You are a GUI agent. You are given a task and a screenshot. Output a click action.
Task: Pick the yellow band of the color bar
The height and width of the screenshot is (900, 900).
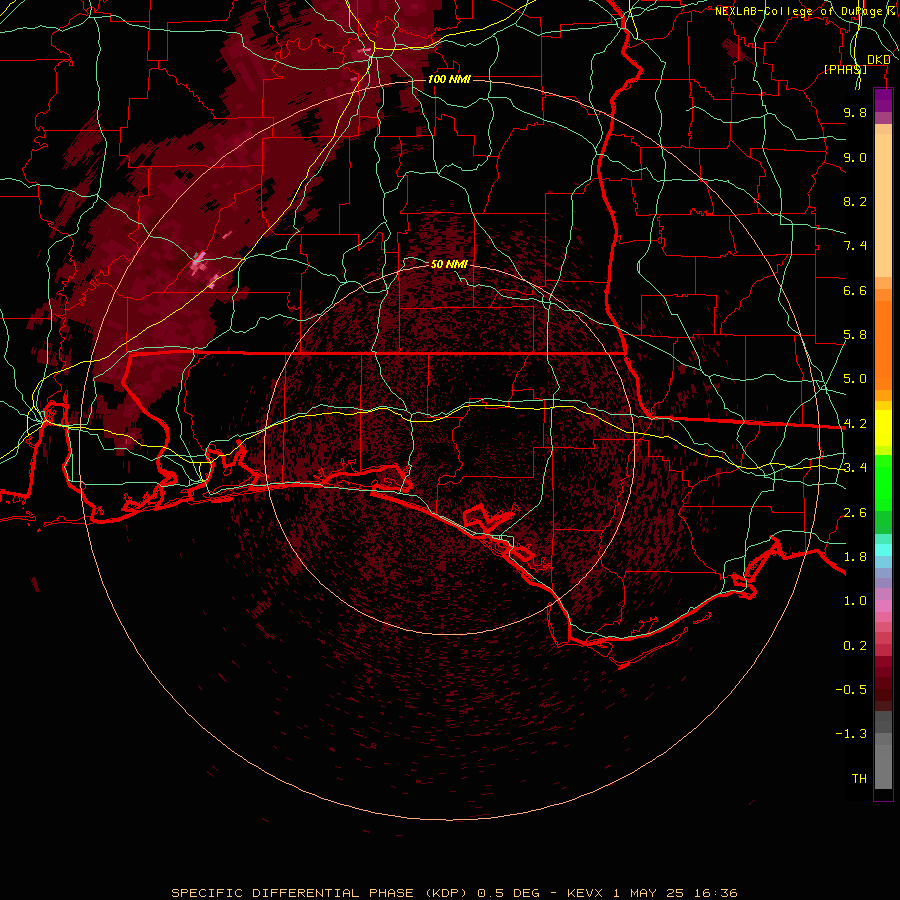[883, 428]
